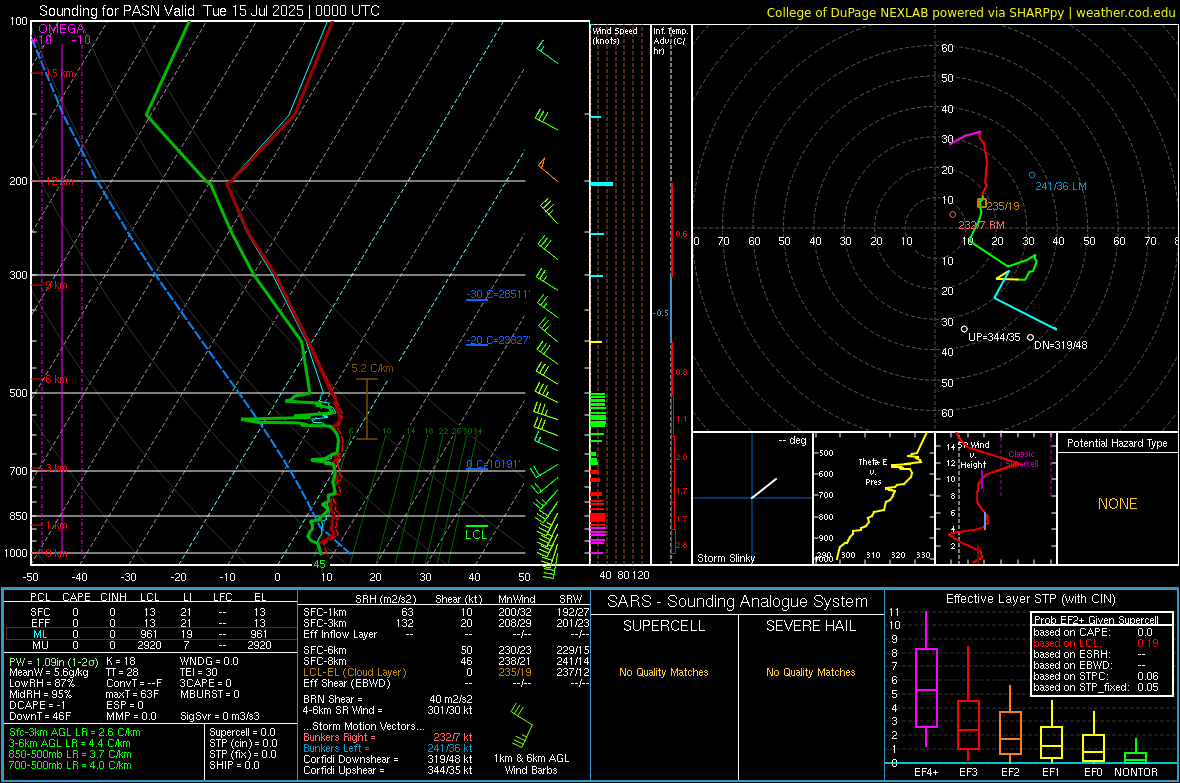The width and height of the screenshot is (1180, 783).
Task: Click the yellow mean wind square marker on hodograph
Action: tap(981, 203)
